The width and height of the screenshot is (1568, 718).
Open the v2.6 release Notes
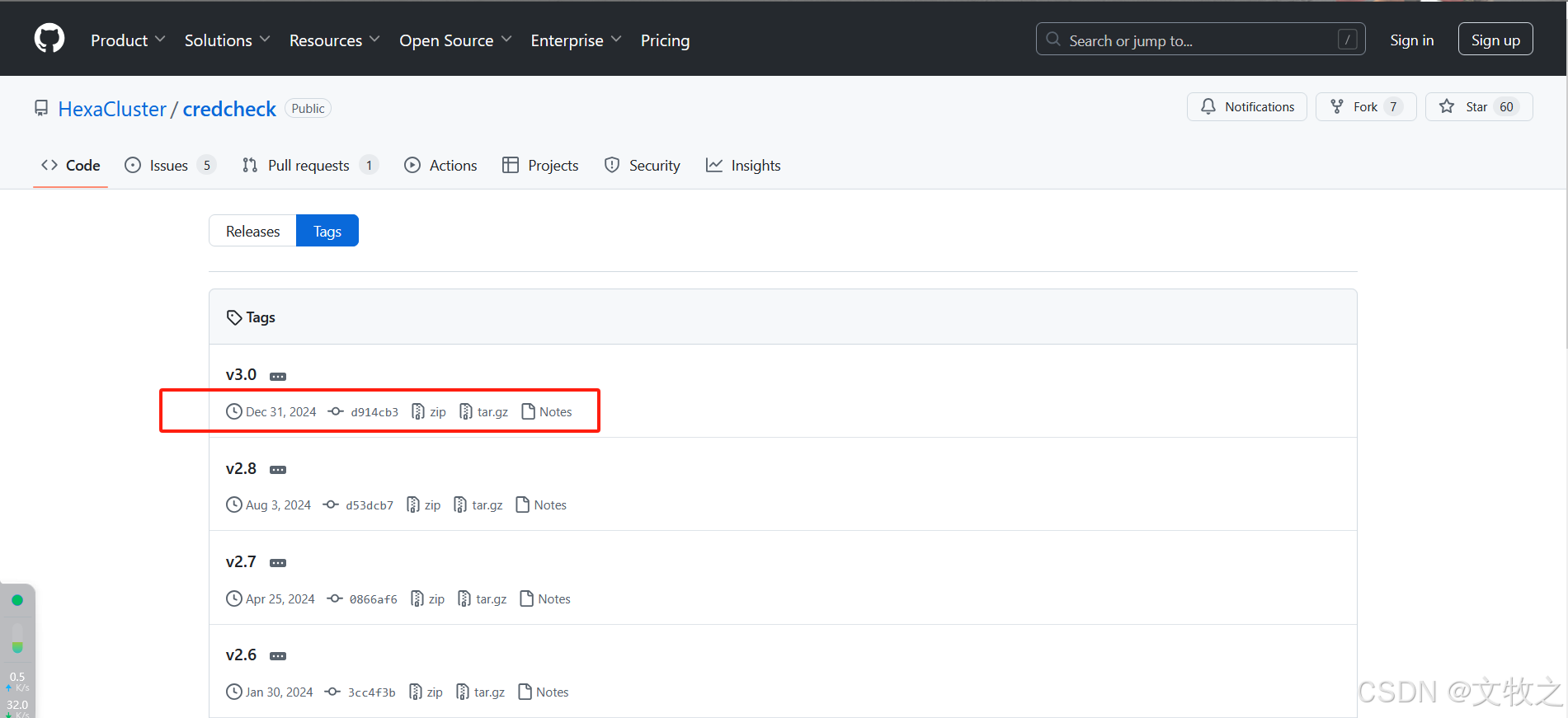coord(544,692)
